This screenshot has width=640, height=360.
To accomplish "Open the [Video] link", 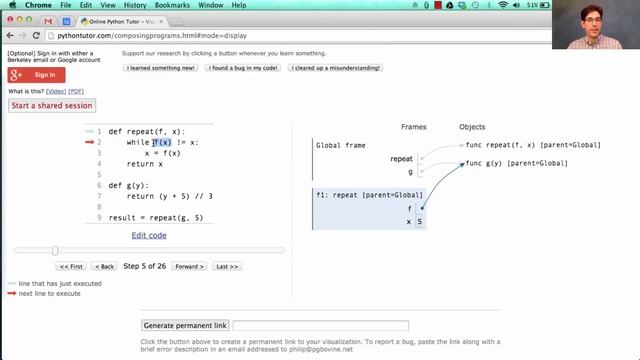I will tap(56, 91).
